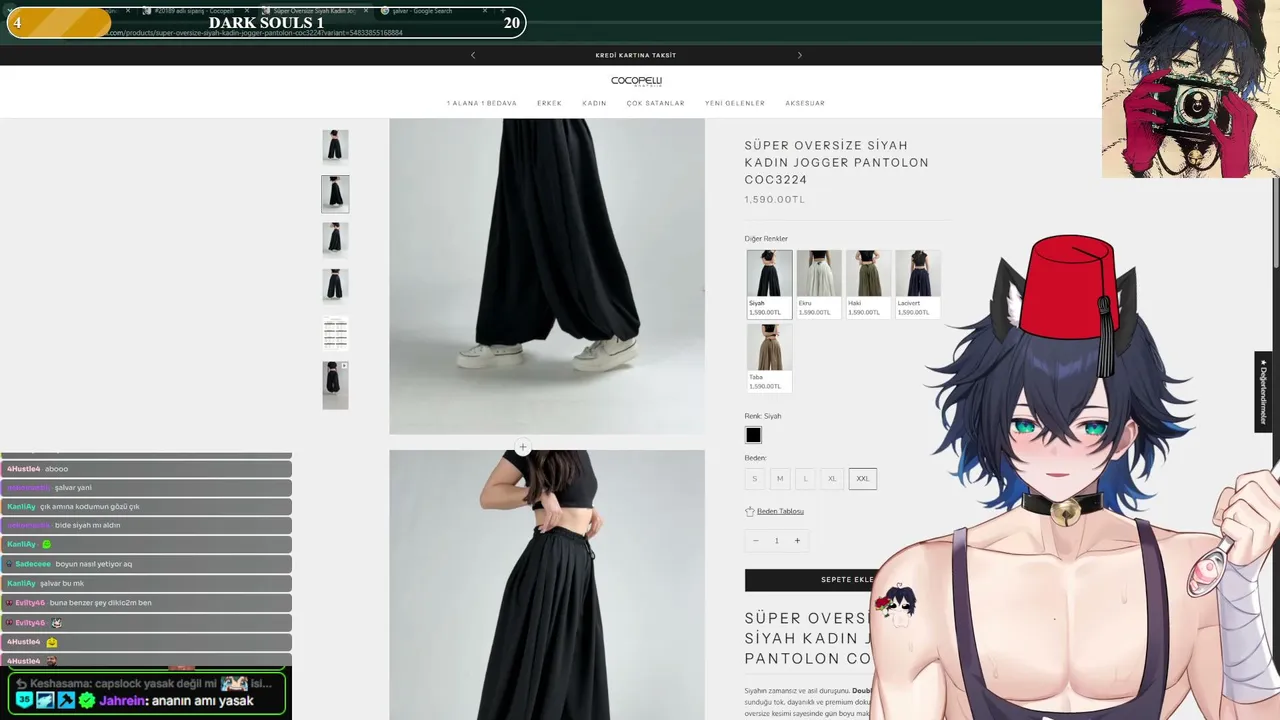Image resolution: width=1280 pixels, height=720 pixels.
Task: Open a new browser tab
Action: point(505,11)
